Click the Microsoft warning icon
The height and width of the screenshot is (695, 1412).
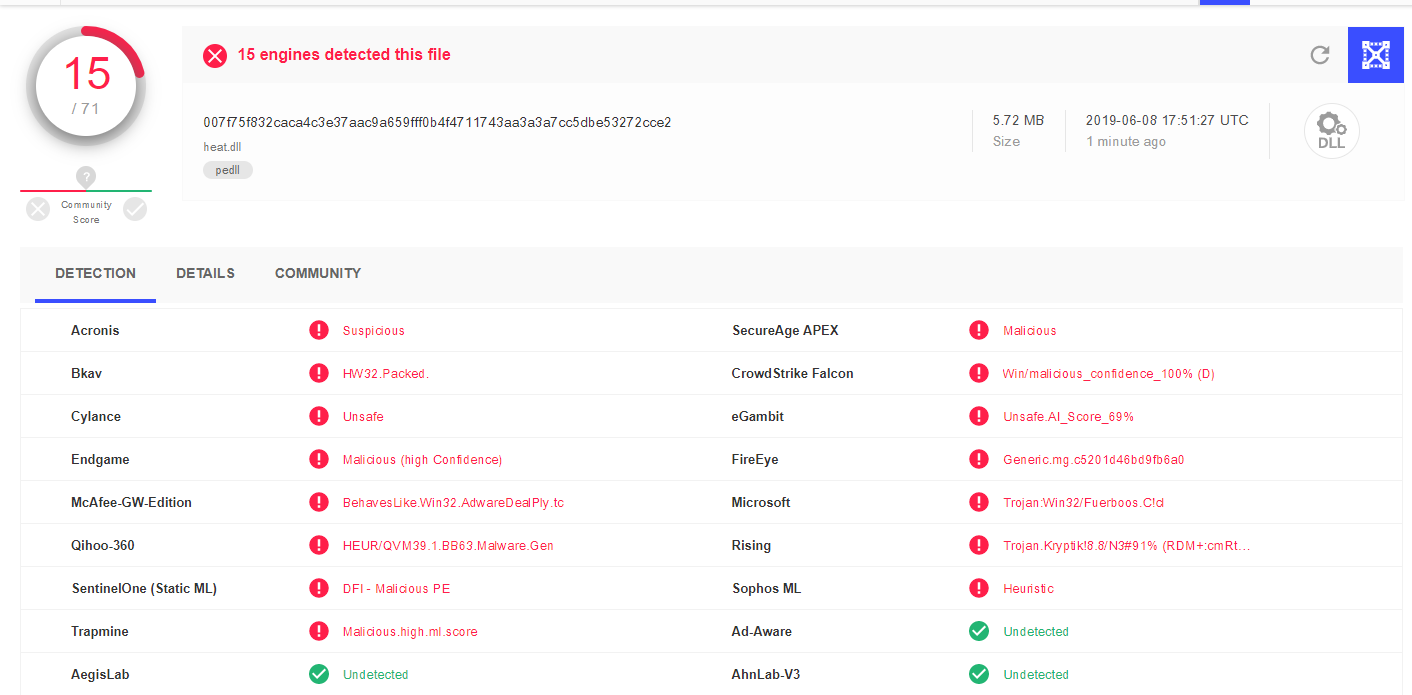[x=979, y=502]
